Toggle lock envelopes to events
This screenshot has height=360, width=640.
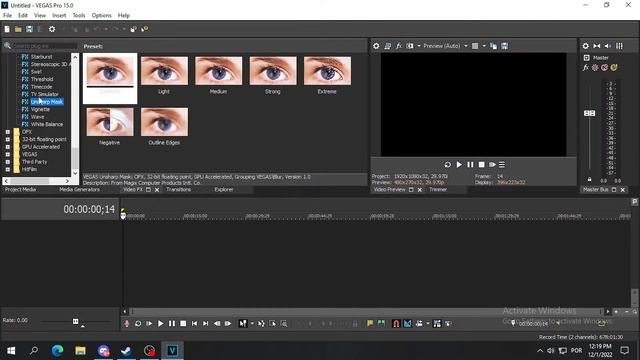(437, 324)
